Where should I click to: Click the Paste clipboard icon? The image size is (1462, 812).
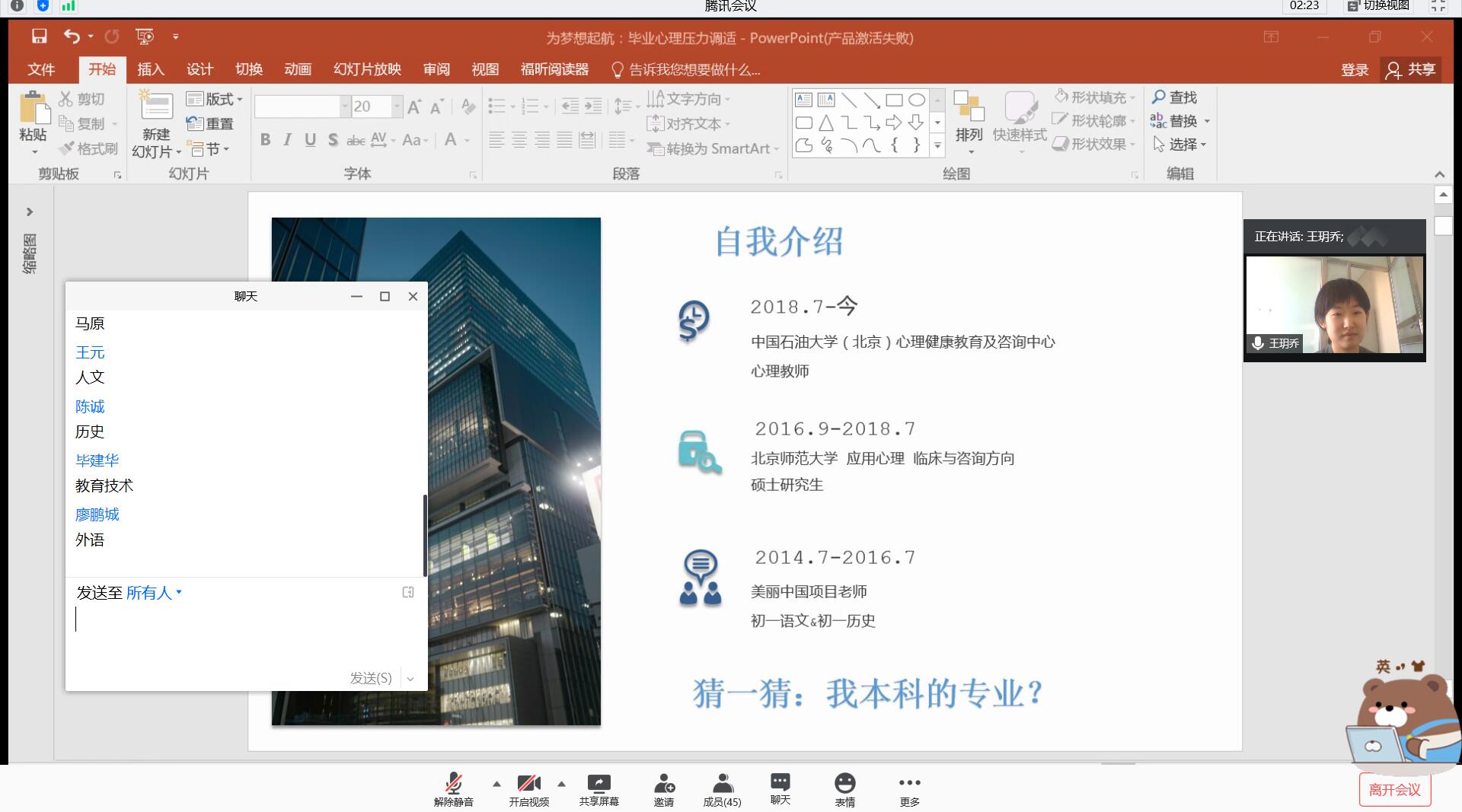click(x=34, y=108)
